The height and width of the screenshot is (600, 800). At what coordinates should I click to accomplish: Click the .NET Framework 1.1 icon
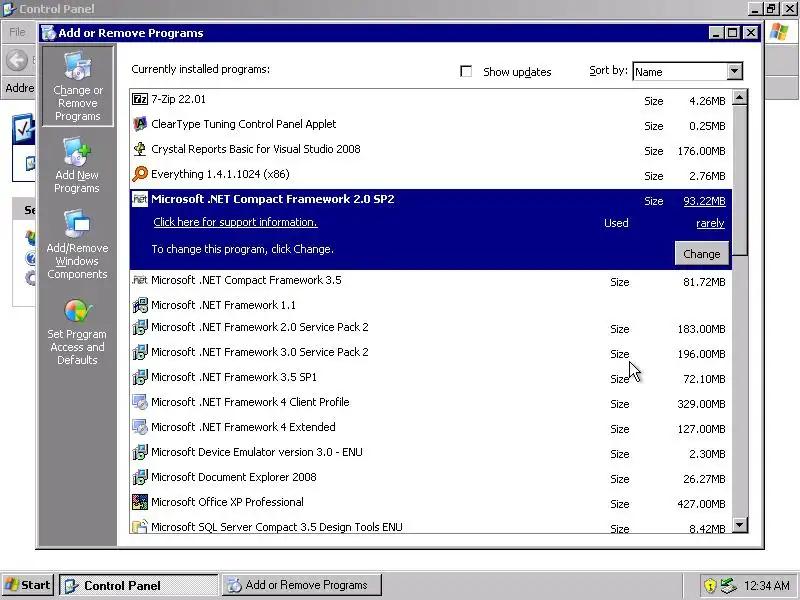point(140,305)
